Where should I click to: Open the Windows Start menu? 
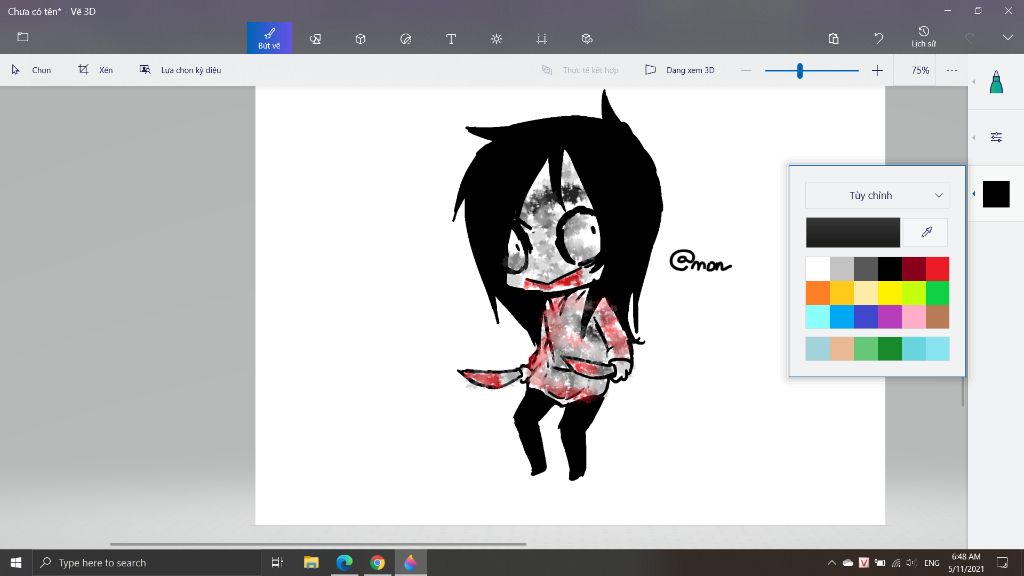pos(16,562)
